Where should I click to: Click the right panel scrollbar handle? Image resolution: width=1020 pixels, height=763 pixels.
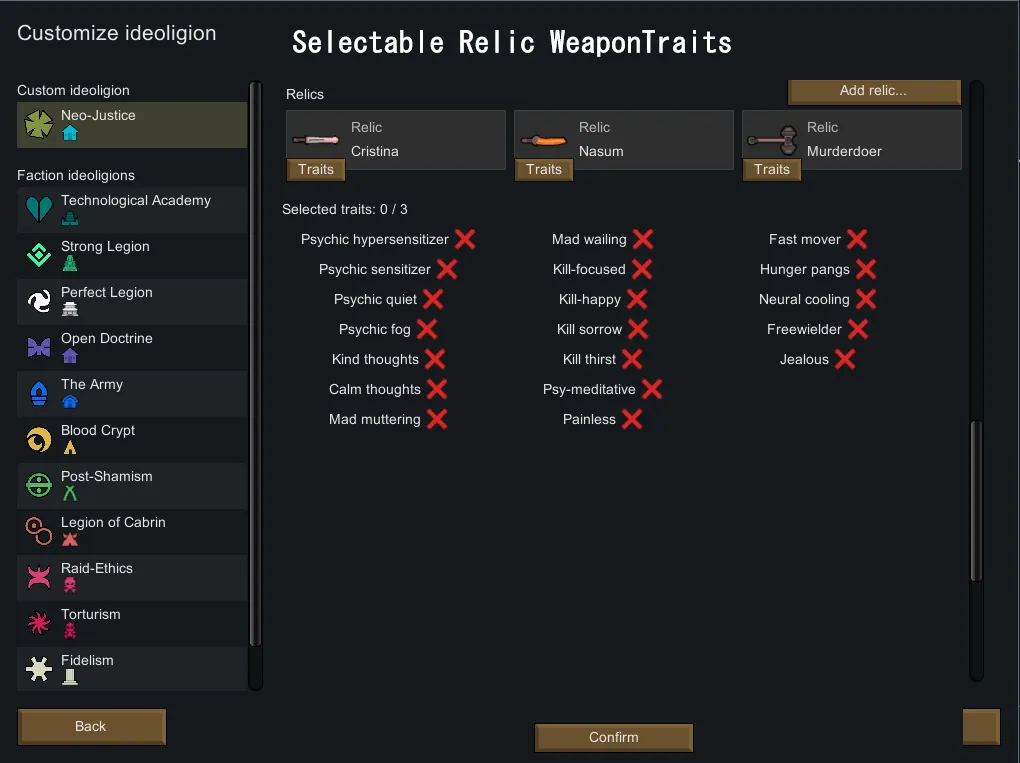pos(977,500)
